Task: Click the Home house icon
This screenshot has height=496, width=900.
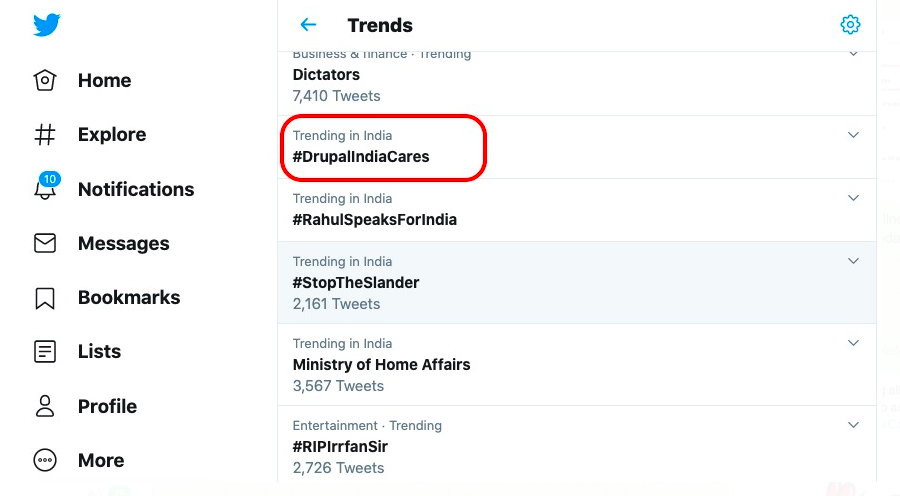Action: pos(45,81)
